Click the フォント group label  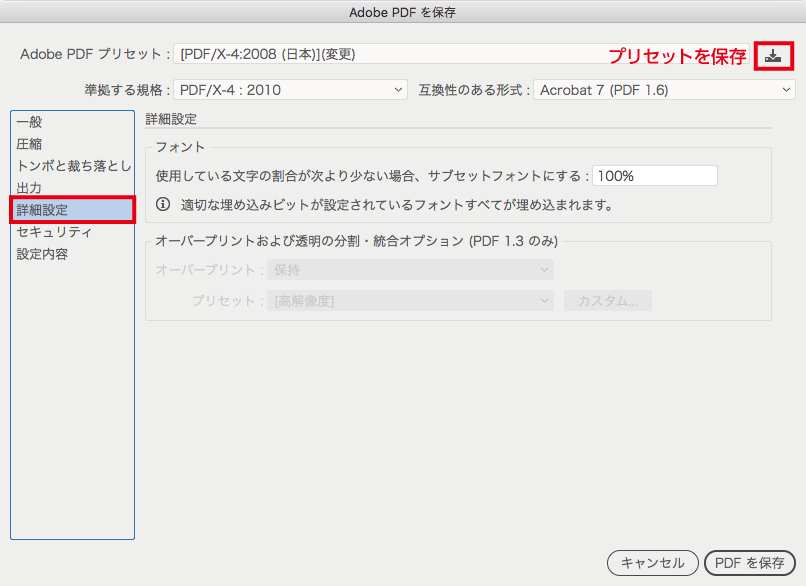(180, 147)
